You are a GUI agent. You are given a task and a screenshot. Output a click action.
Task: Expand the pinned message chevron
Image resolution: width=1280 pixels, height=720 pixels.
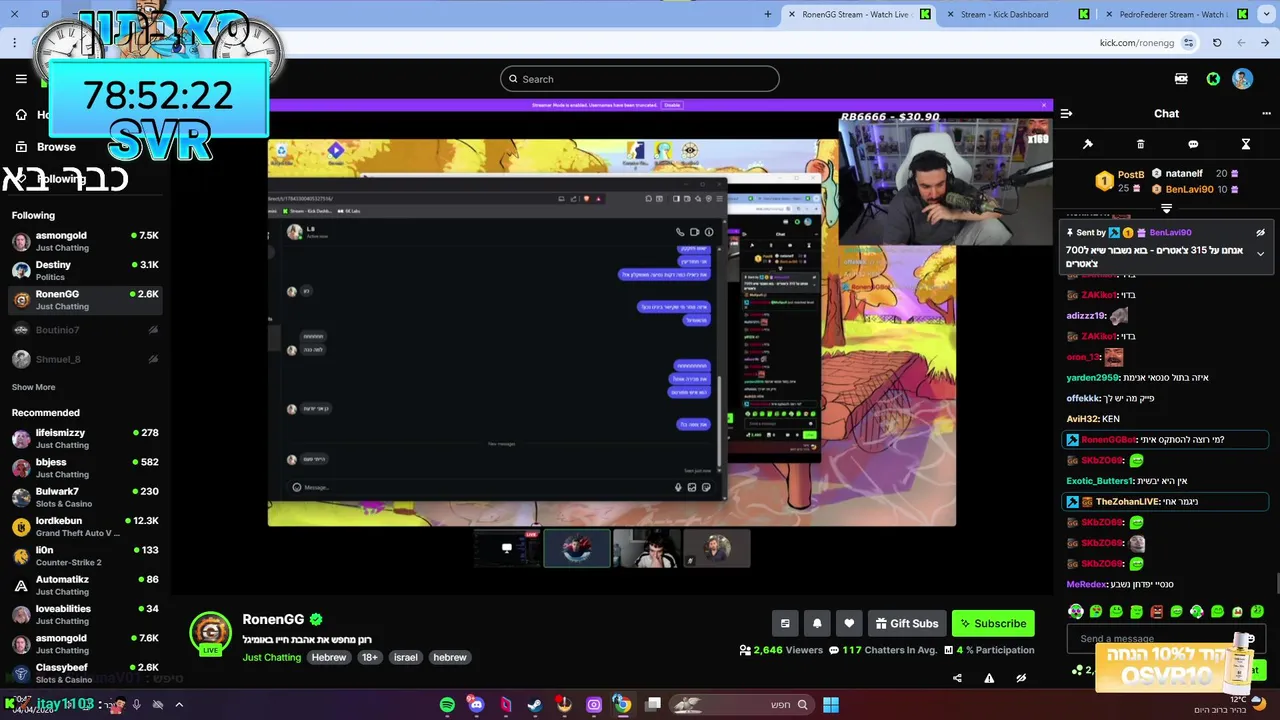coord(1260,254)
